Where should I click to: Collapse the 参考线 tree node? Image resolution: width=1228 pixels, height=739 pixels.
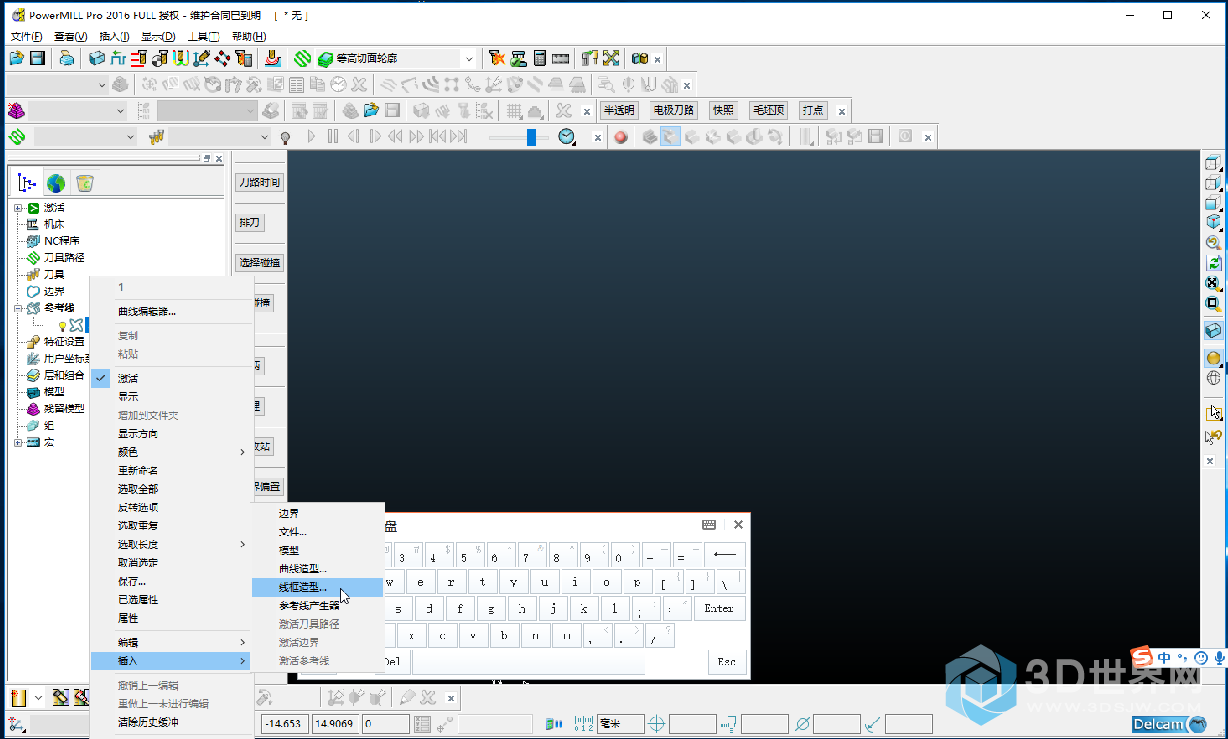click(17, 308)
